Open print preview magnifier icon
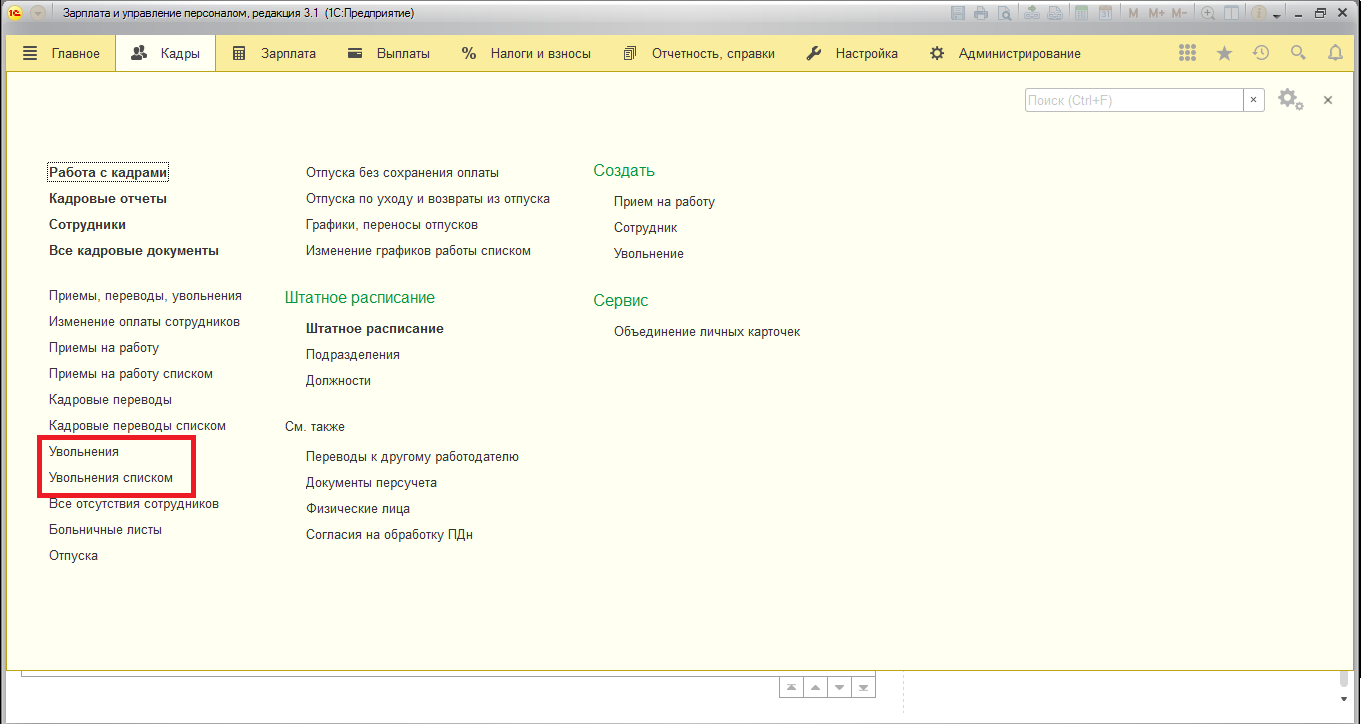The image size is (1362, 724). (1004, 13)
